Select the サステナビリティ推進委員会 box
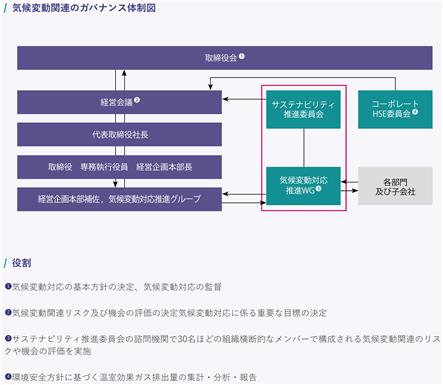Screen dimensions: 443x385 [303, 109]
